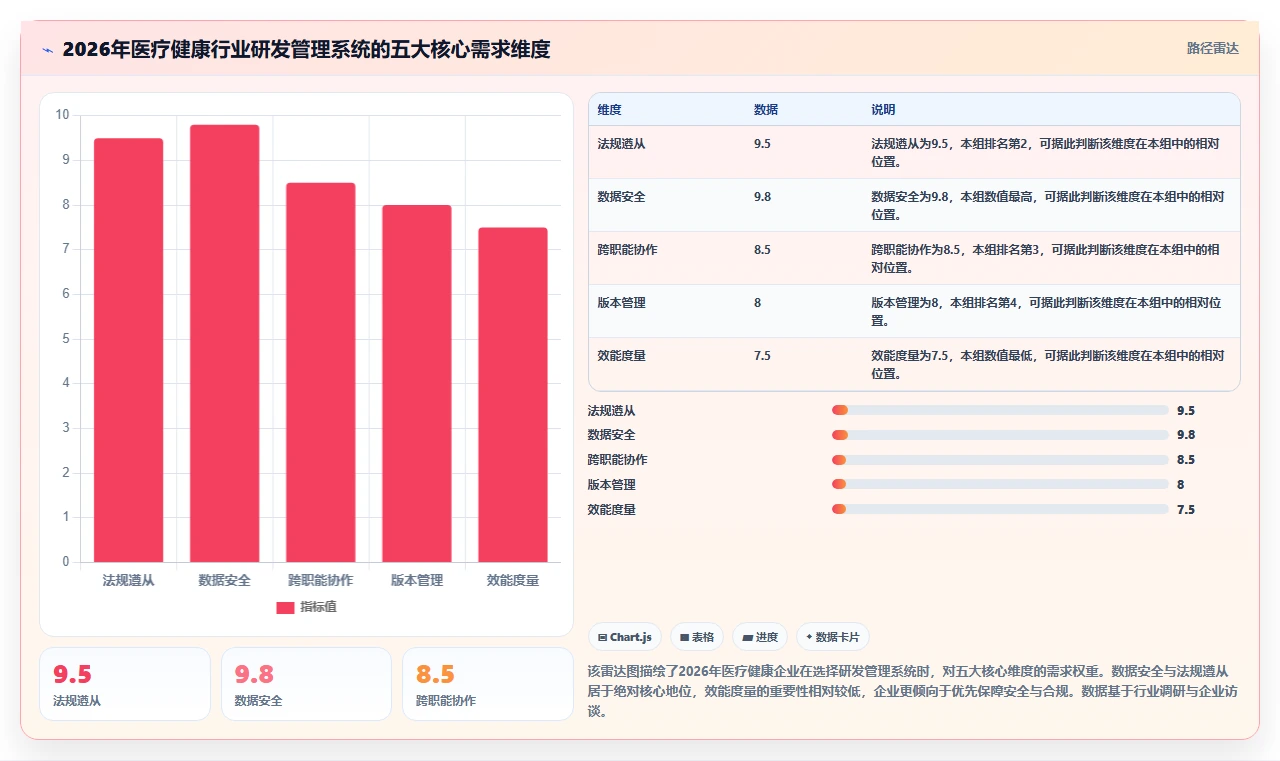Click the 维度 column header
The width and height of the screenshot is (1280, 761).
tap(609, 109)
